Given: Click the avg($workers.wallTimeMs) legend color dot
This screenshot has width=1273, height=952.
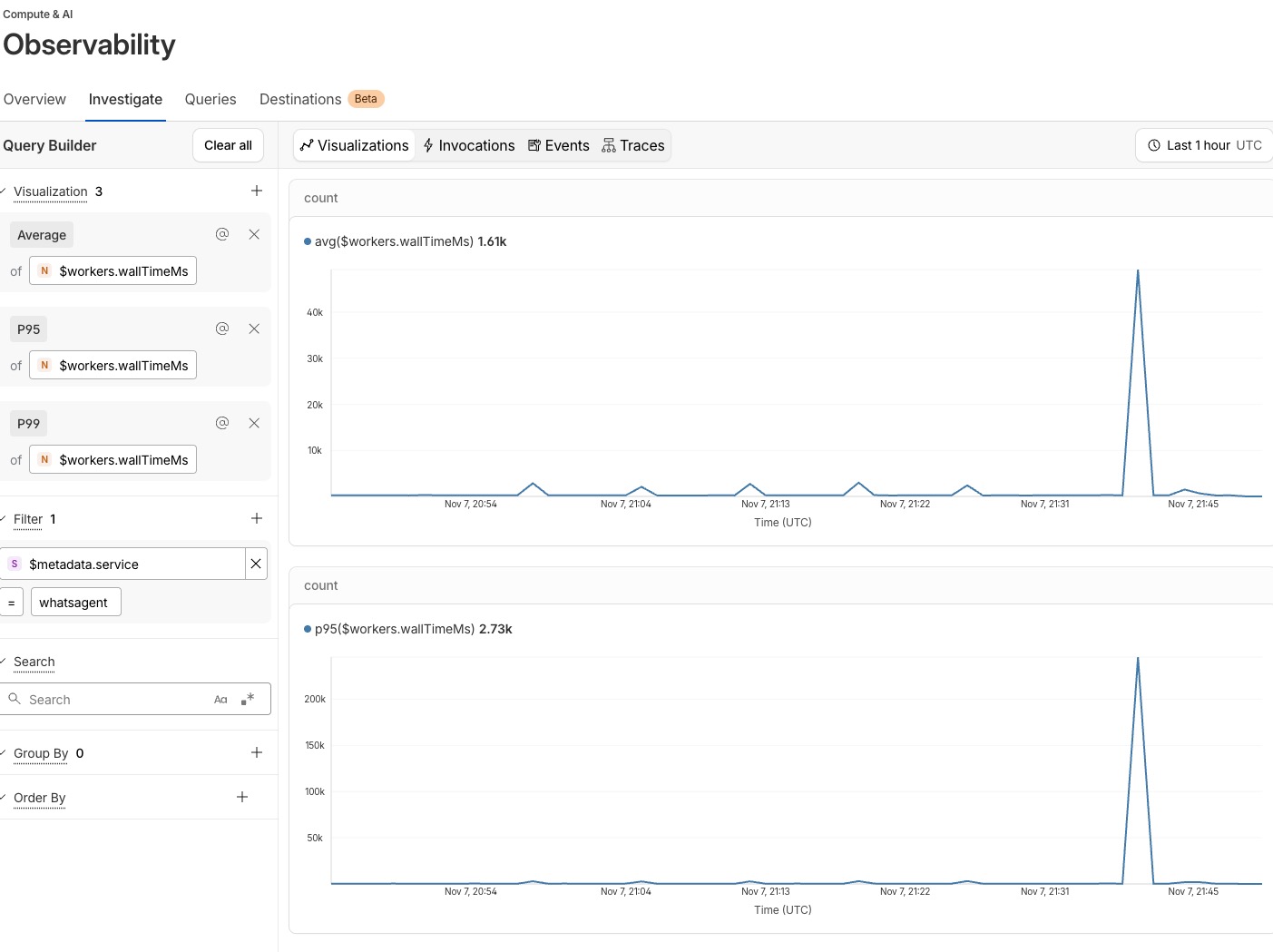Looking at the screenshot, I should tap(308, 241).
